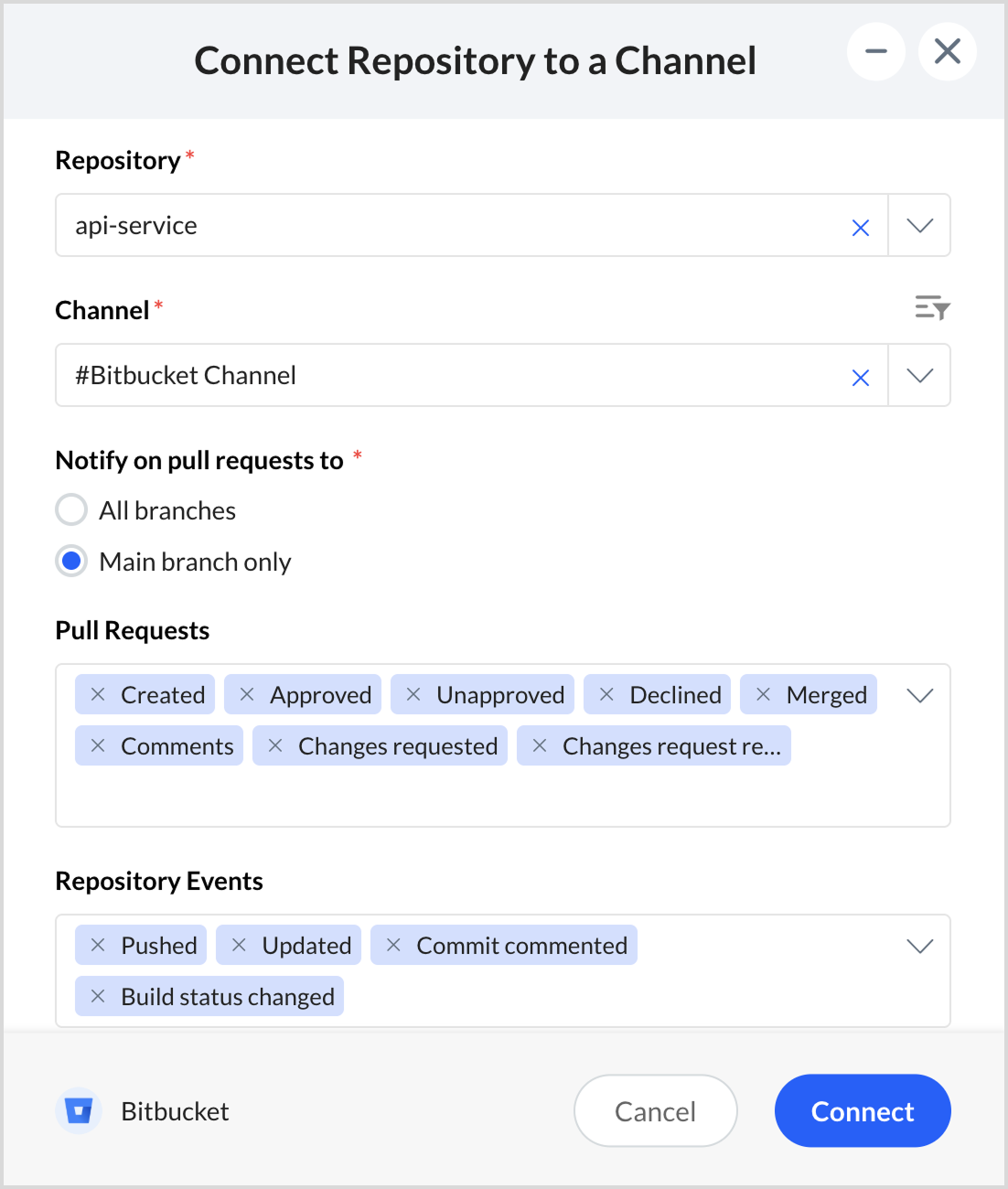Remove the Merged tag from Pull Requests
The image size is (1008, 1189).
764,695
